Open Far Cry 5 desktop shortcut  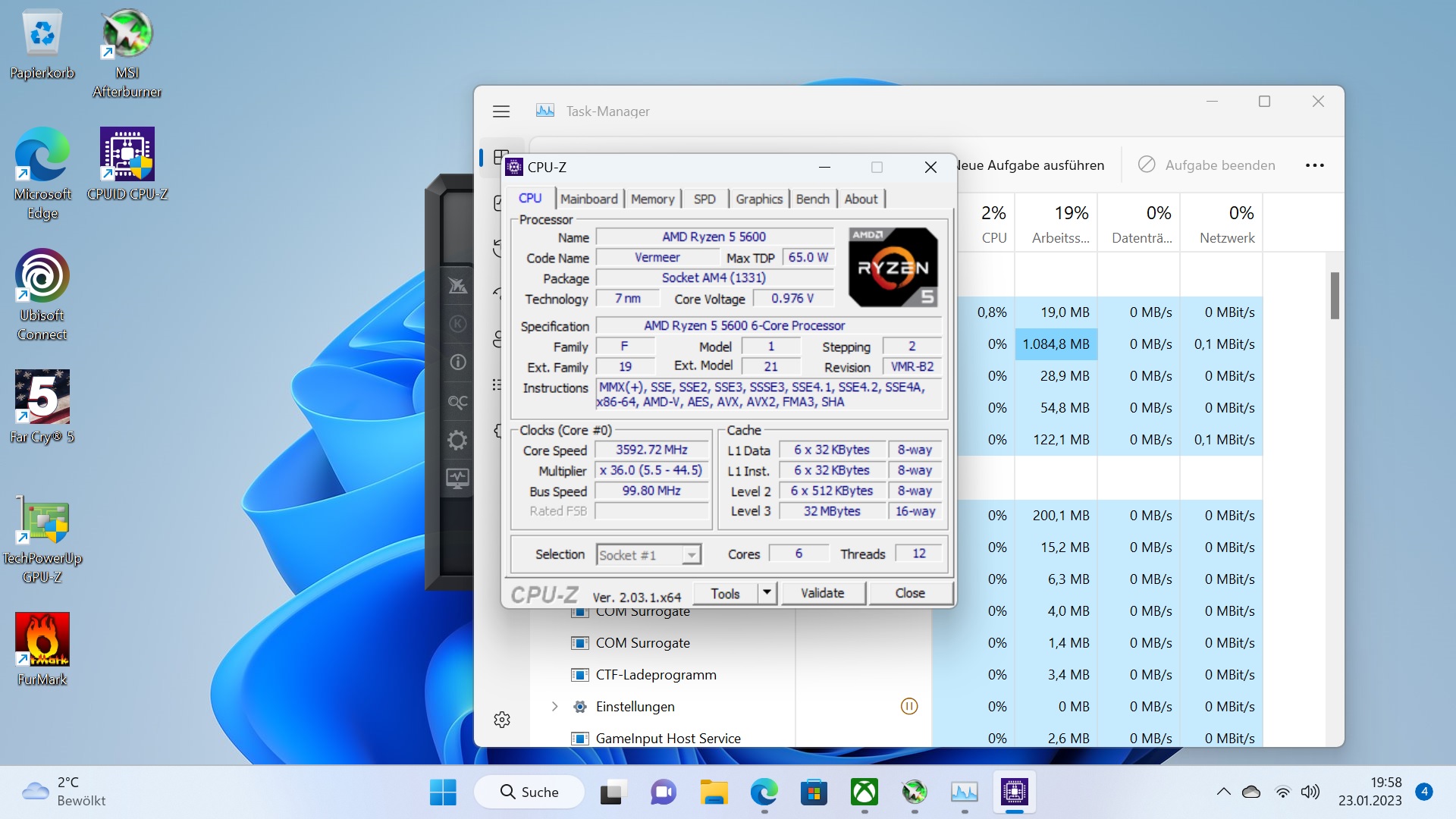click(x=42, y=406)
